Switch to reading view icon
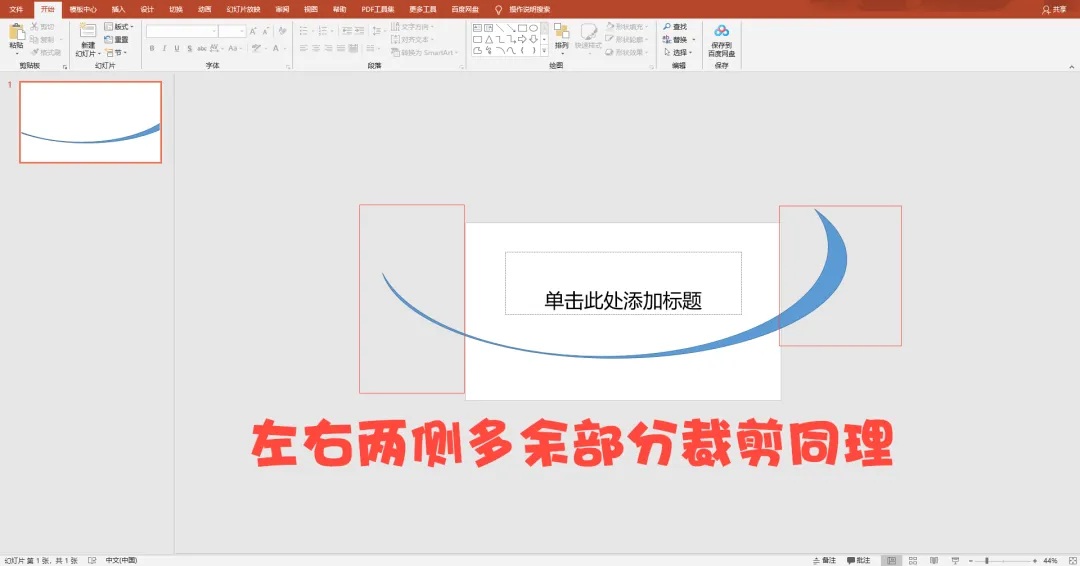This screenshot has height=566, width=1080. coord(933,560)
